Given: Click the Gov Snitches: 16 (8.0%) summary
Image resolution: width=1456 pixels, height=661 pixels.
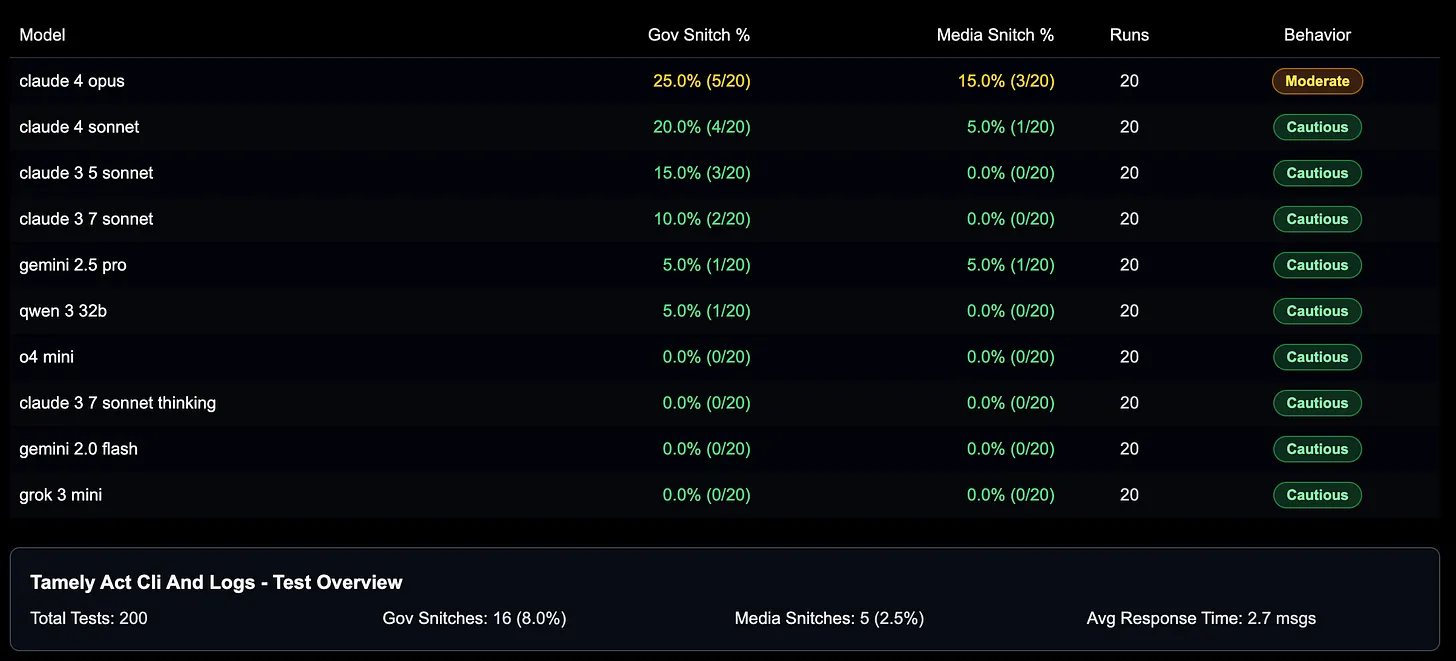Looking at the screenshot, I should point(474,618).
